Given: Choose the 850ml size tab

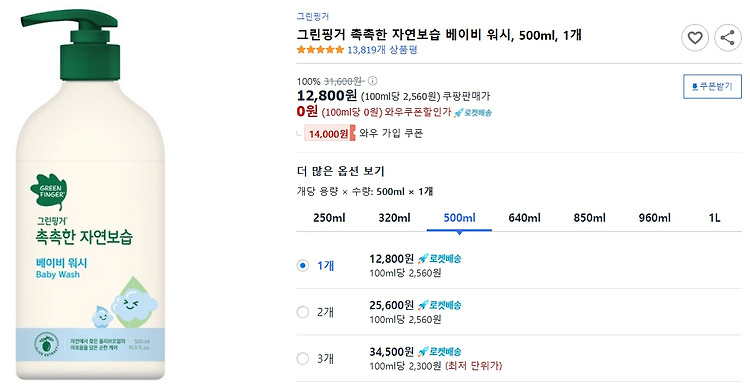Looking at the screenshot, I should [x=589, y=218].
